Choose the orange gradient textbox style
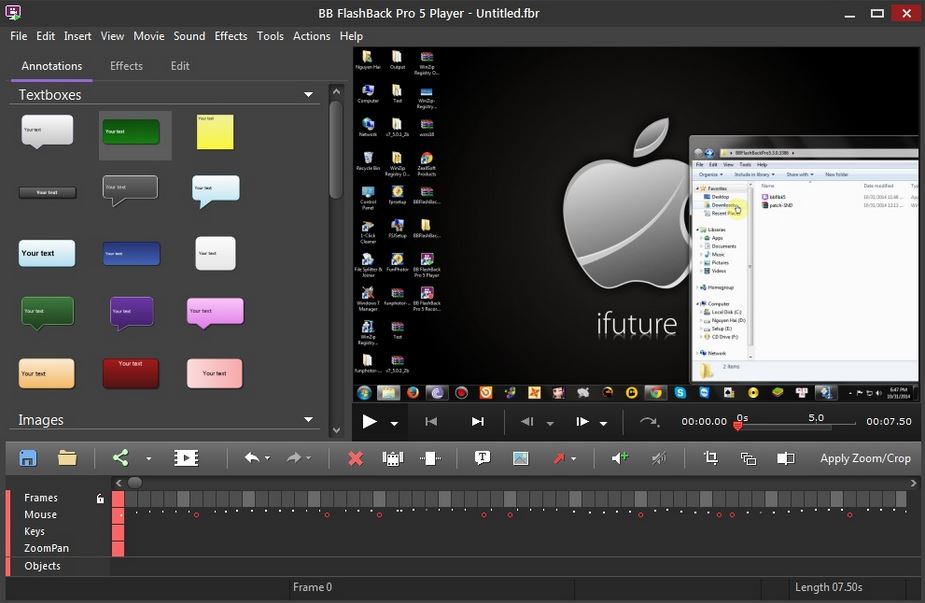Screen dimensions: 925x603 point(47,373)
